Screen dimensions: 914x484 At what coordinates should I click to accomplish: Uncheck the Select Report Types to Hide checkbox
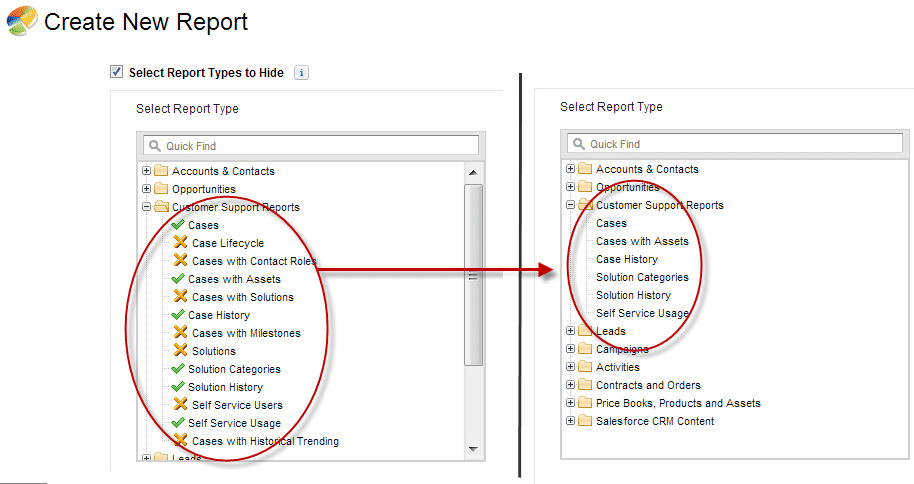[x=117, y=72]
